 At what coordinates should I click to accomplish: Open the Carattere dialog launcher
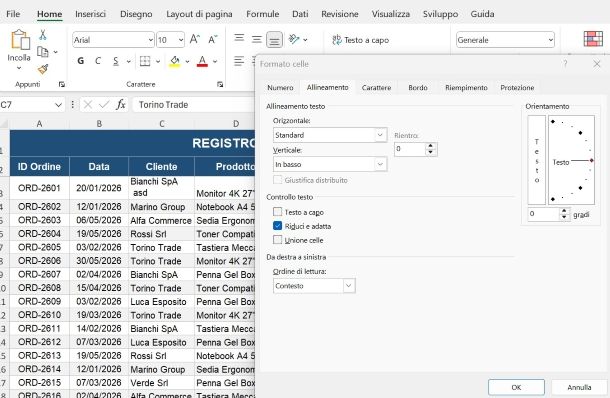point(220,84)
